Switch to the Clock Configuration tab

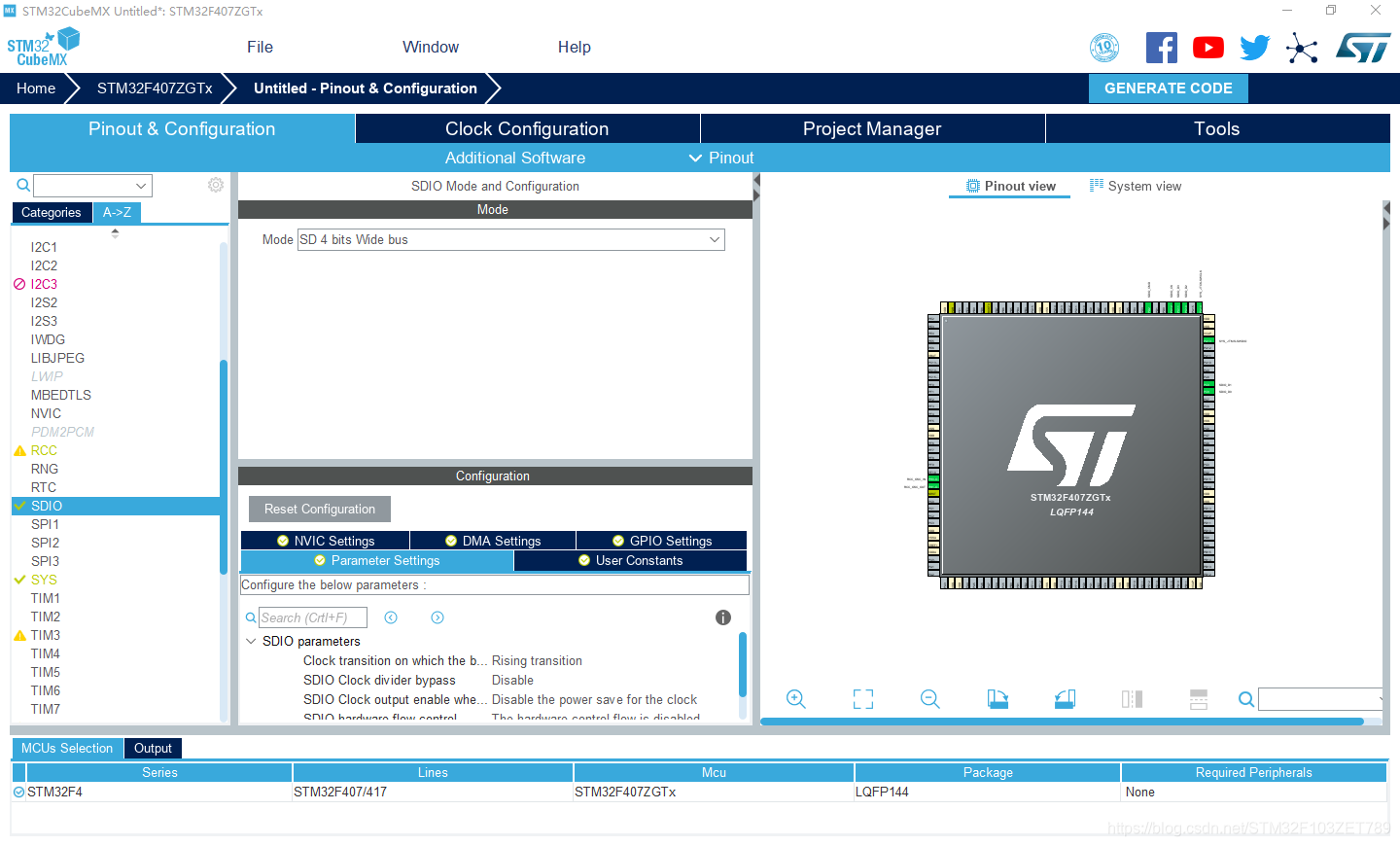click(x=527, y=128)
